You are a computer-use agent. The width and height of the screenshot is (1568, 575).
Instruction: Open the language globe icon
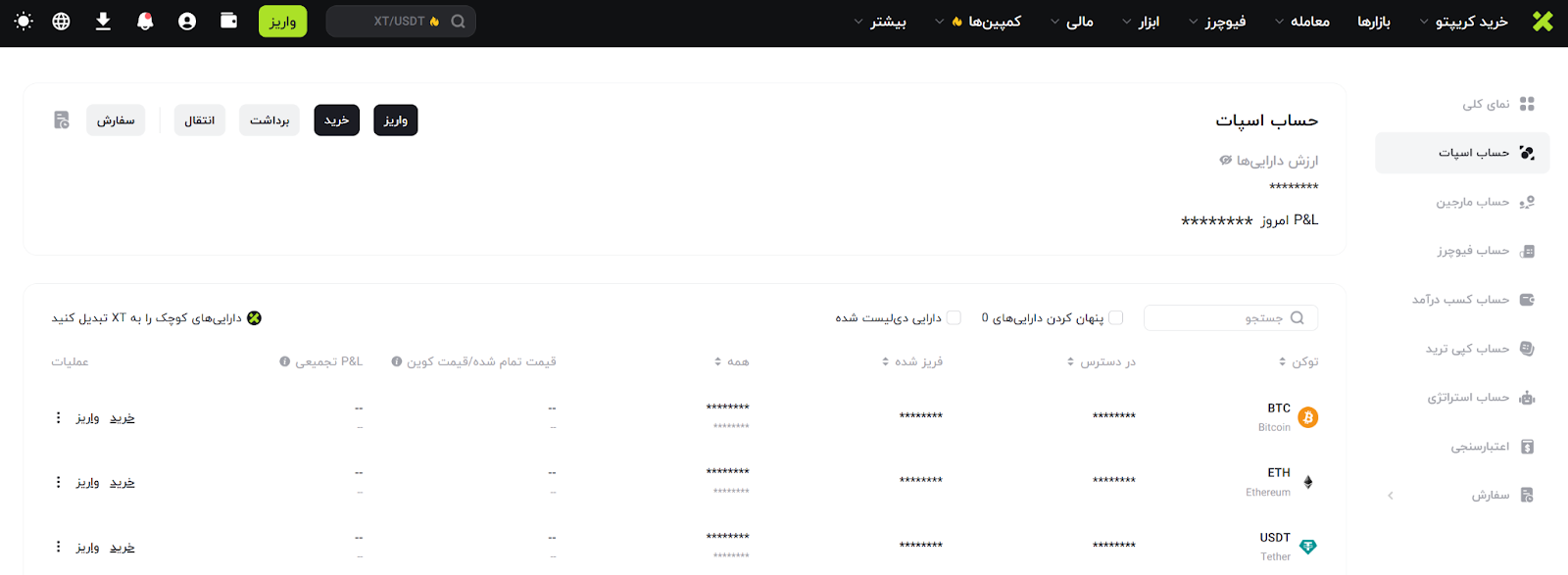(x=61, y=22)
